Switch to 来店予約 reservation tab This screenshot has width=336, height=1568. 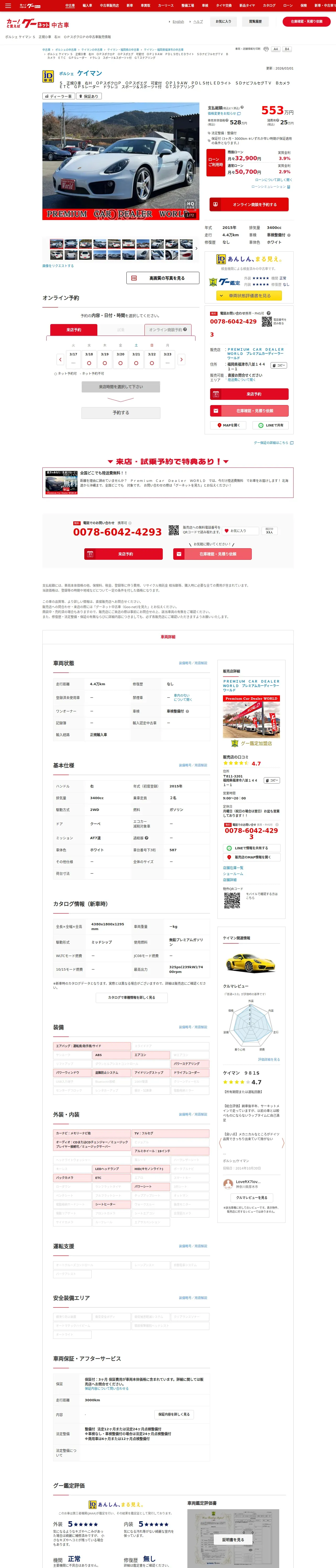click(74, 330)
